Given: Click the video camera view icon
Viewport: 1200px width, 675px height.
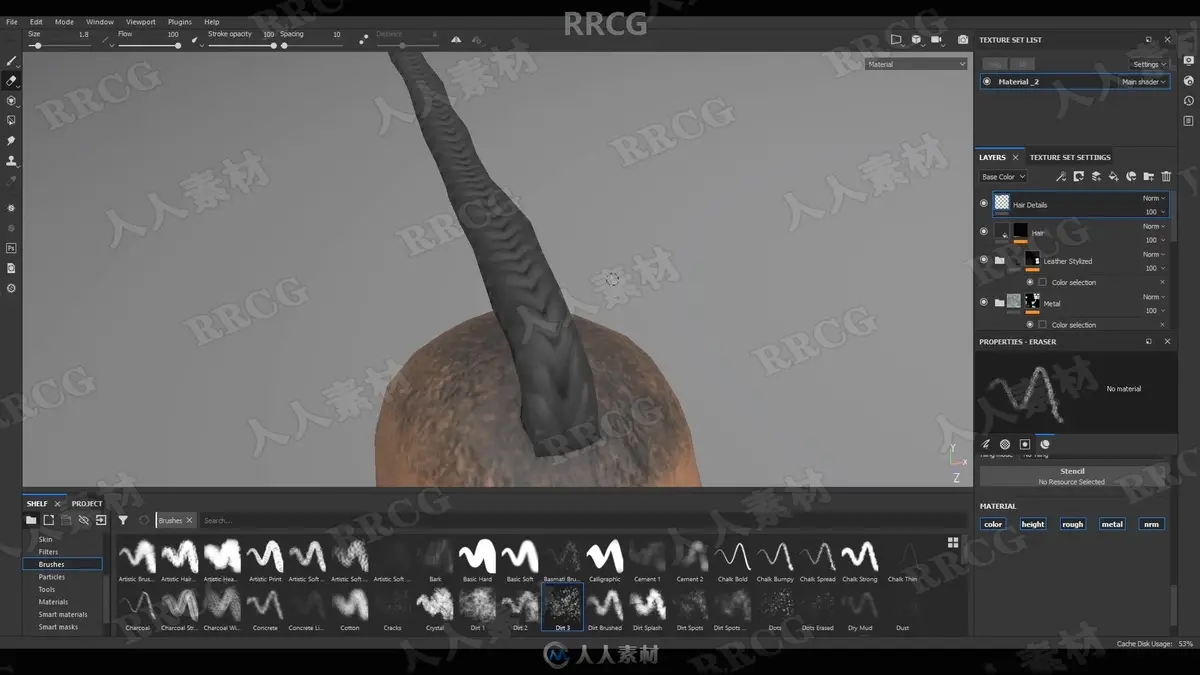Looking at the screenshot, I should pos(937,40).
